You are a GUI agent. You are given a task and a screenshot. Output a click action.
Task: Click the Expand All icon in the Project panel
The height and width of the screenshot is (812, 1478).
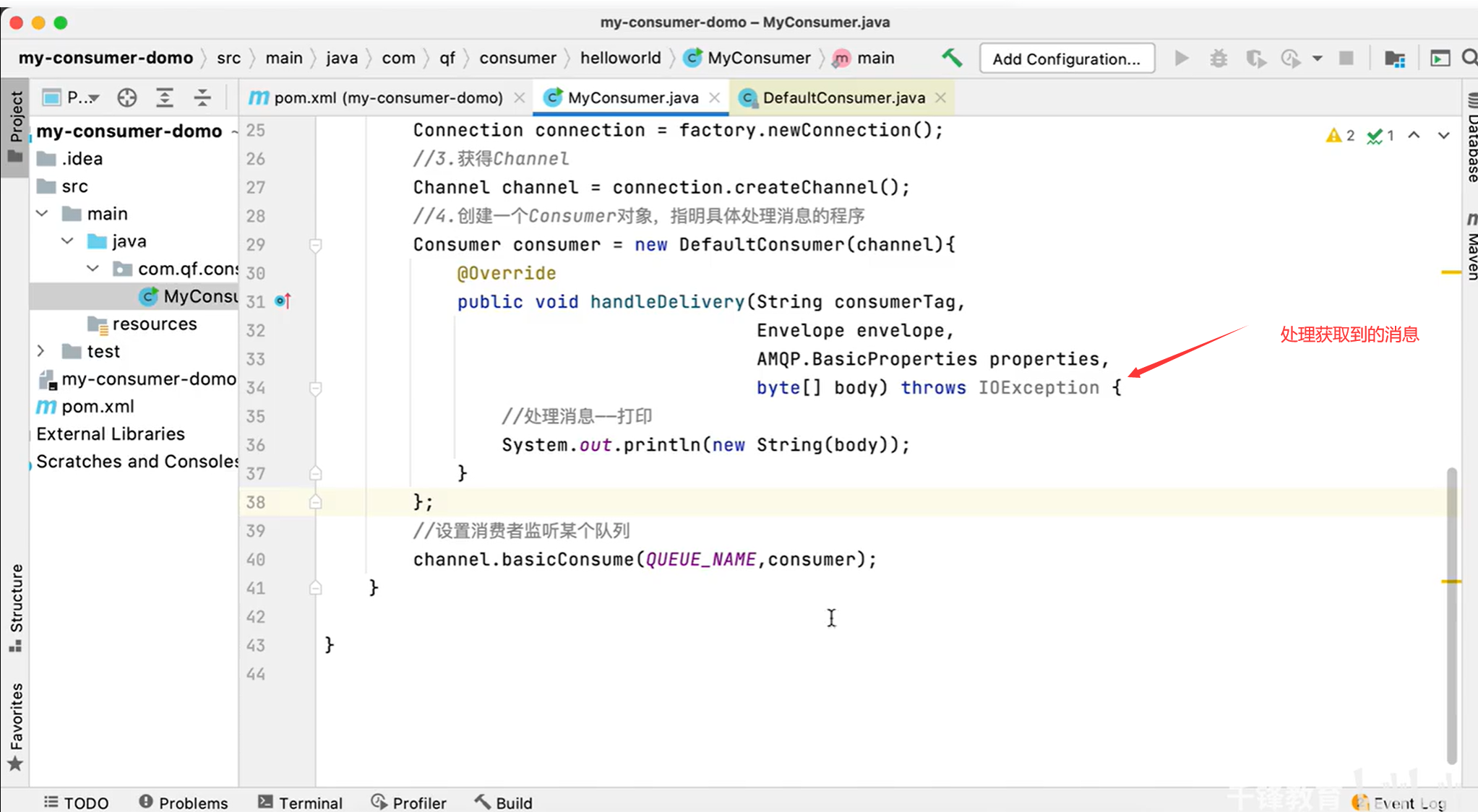(x=165, y=98)
